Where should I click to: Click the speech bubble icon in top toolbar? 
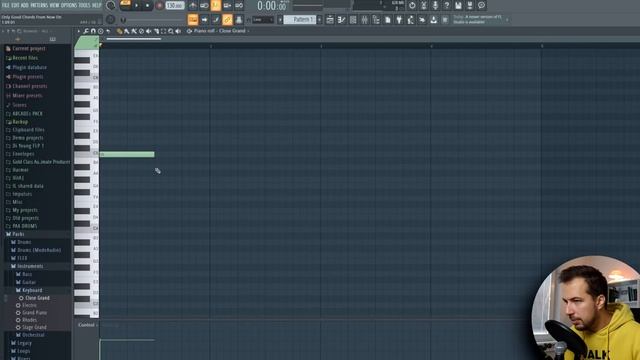click(x=482, y=5)
